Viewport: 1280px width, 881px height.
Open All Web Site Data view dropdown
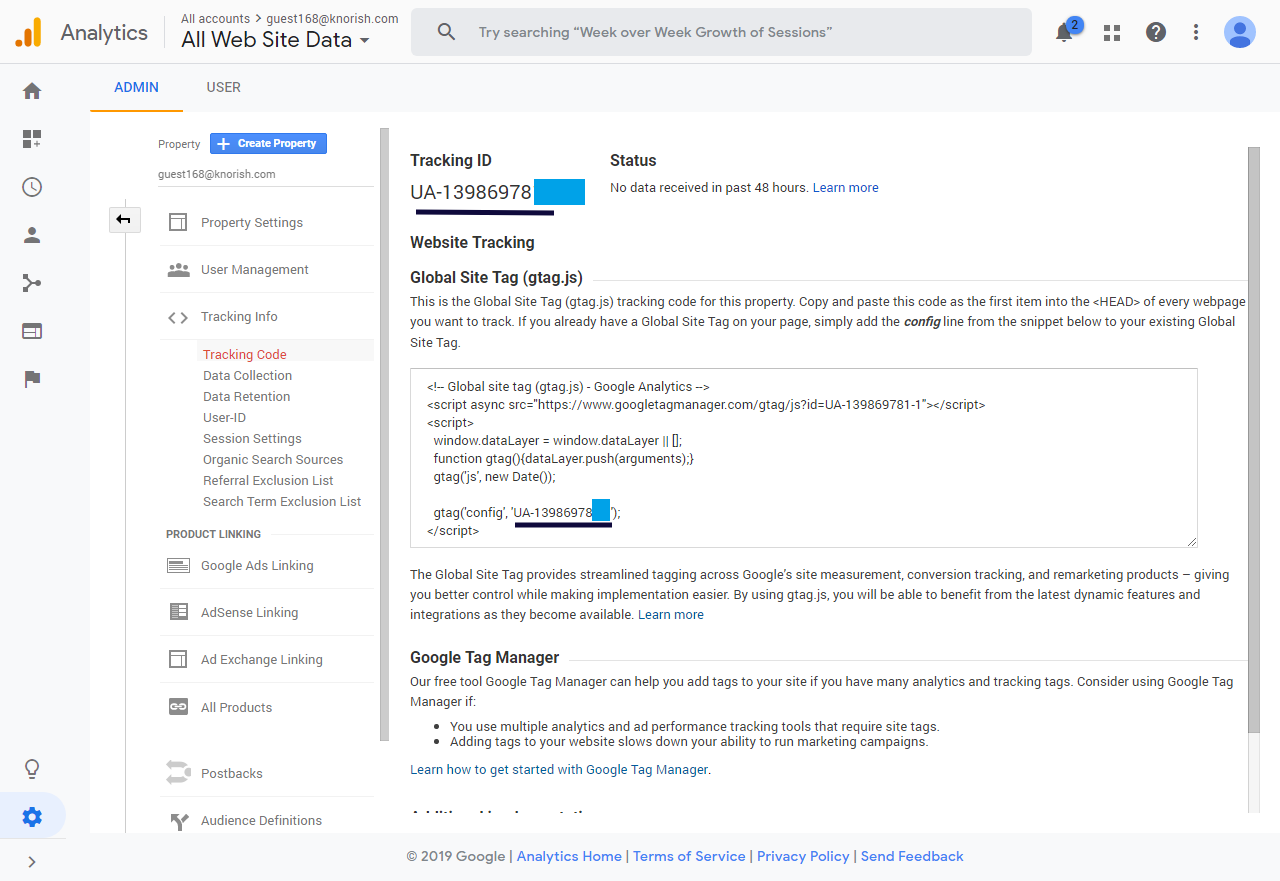point(275,40)
